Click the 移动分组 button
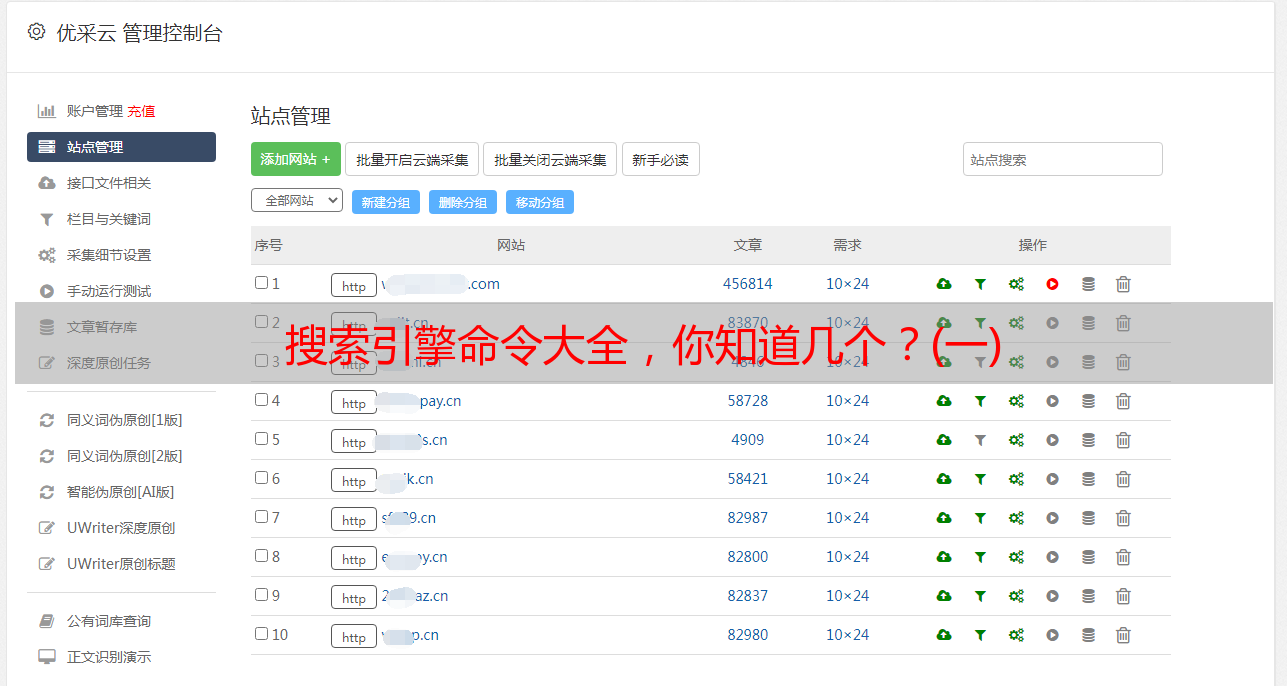Screen dimensions: 1287x686 (x=540, y=202)
